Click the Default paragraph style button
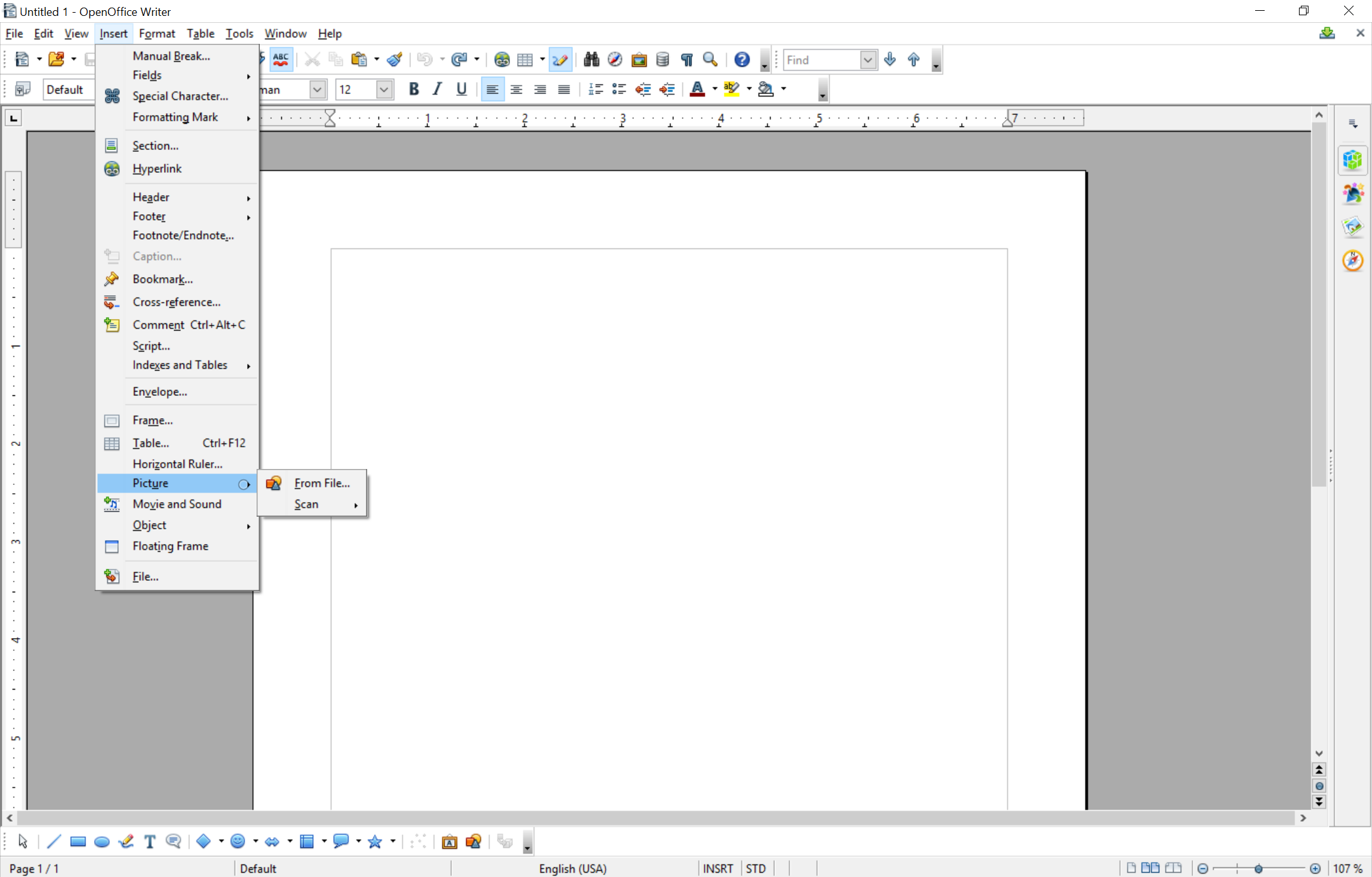The image size is (1372, 877). 63,91
